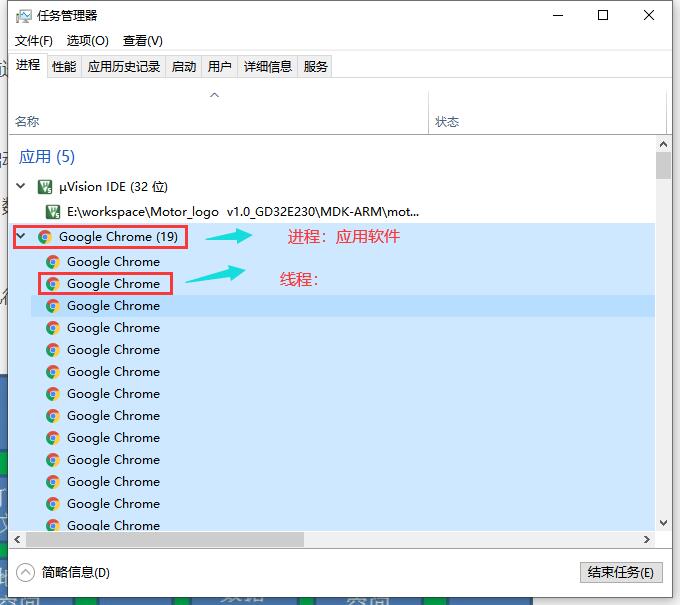
Task: Collapse the µVision IDE group
Action: point(20,186)
